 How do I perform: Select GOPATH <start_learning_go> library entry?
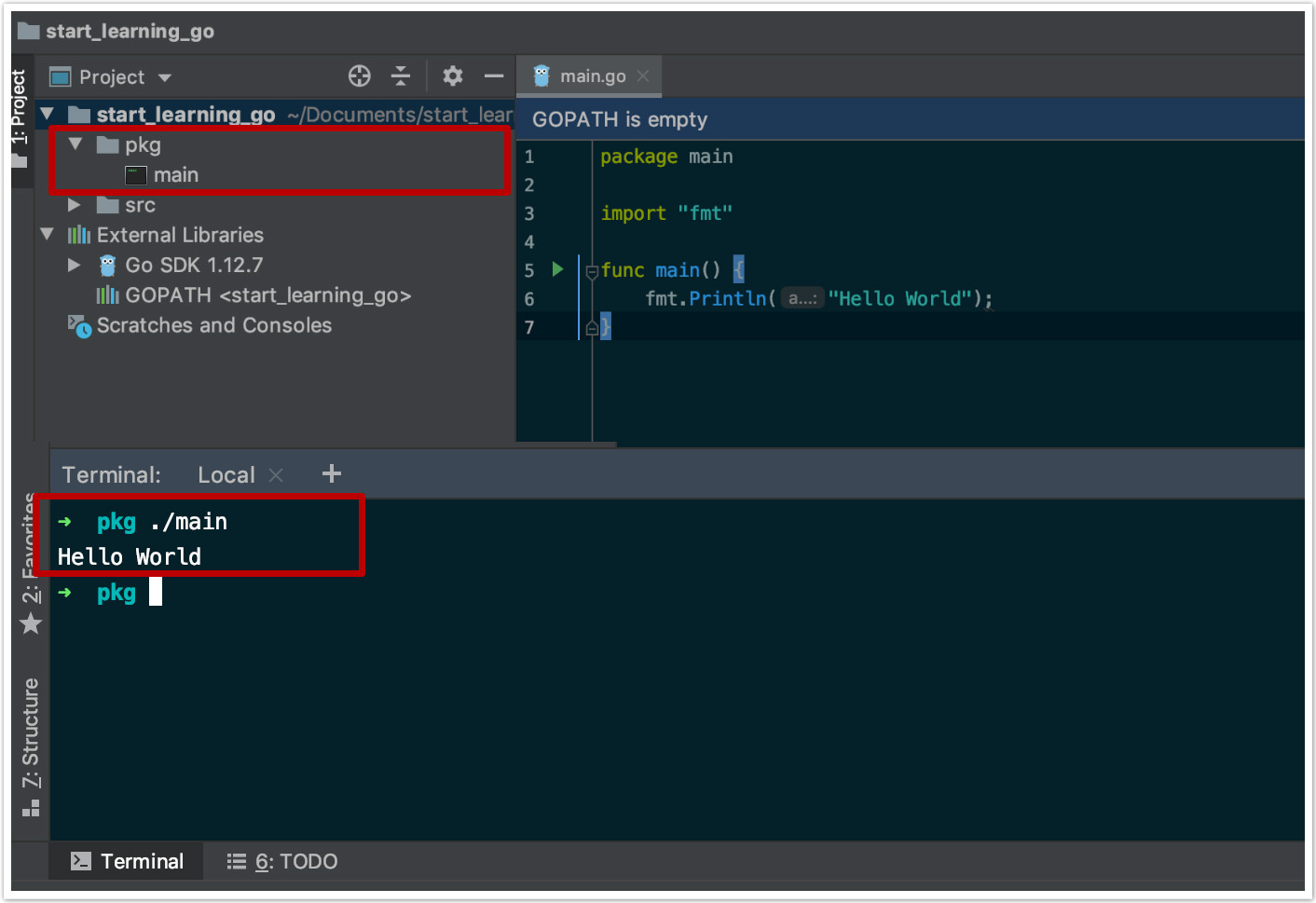pos(268,295)
